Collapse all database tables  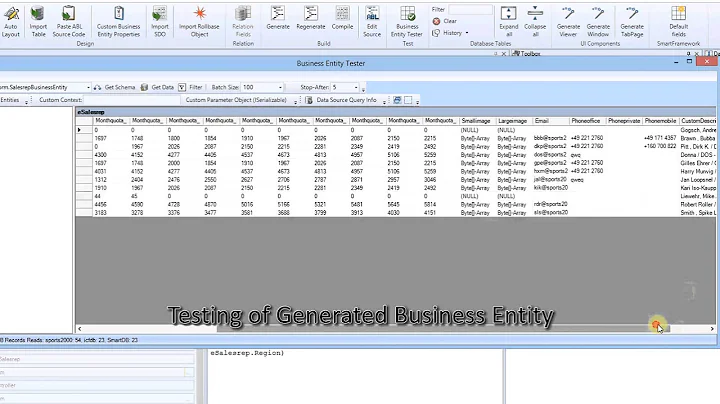click(535, 22)
